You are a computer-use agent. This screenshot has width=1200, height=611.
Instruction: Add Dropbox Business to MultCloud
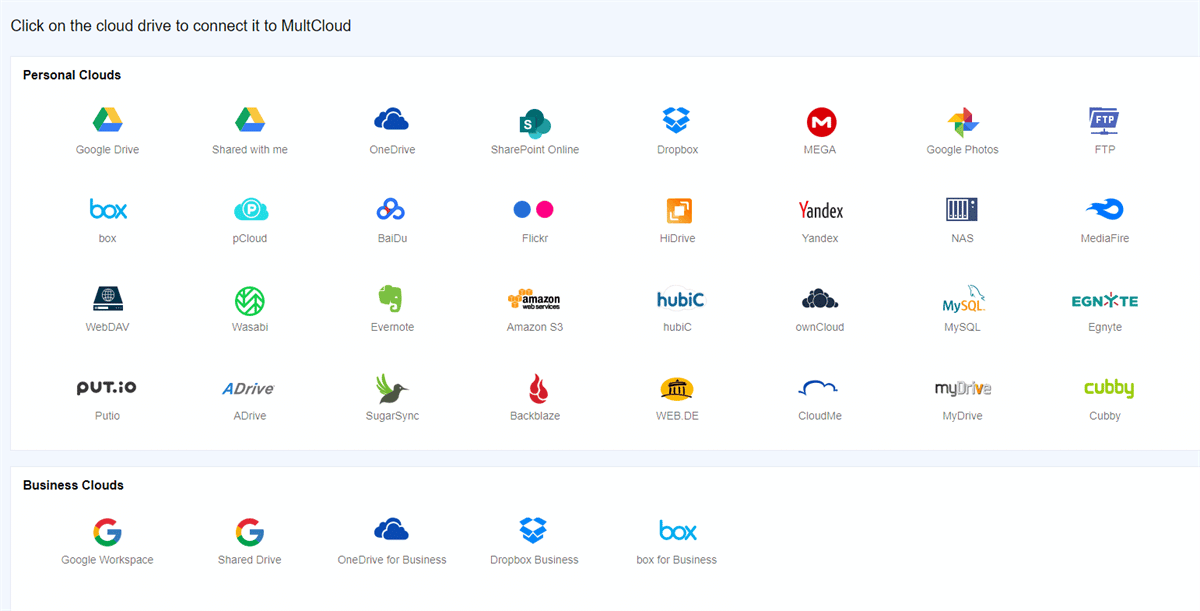(x=535, y=532)
